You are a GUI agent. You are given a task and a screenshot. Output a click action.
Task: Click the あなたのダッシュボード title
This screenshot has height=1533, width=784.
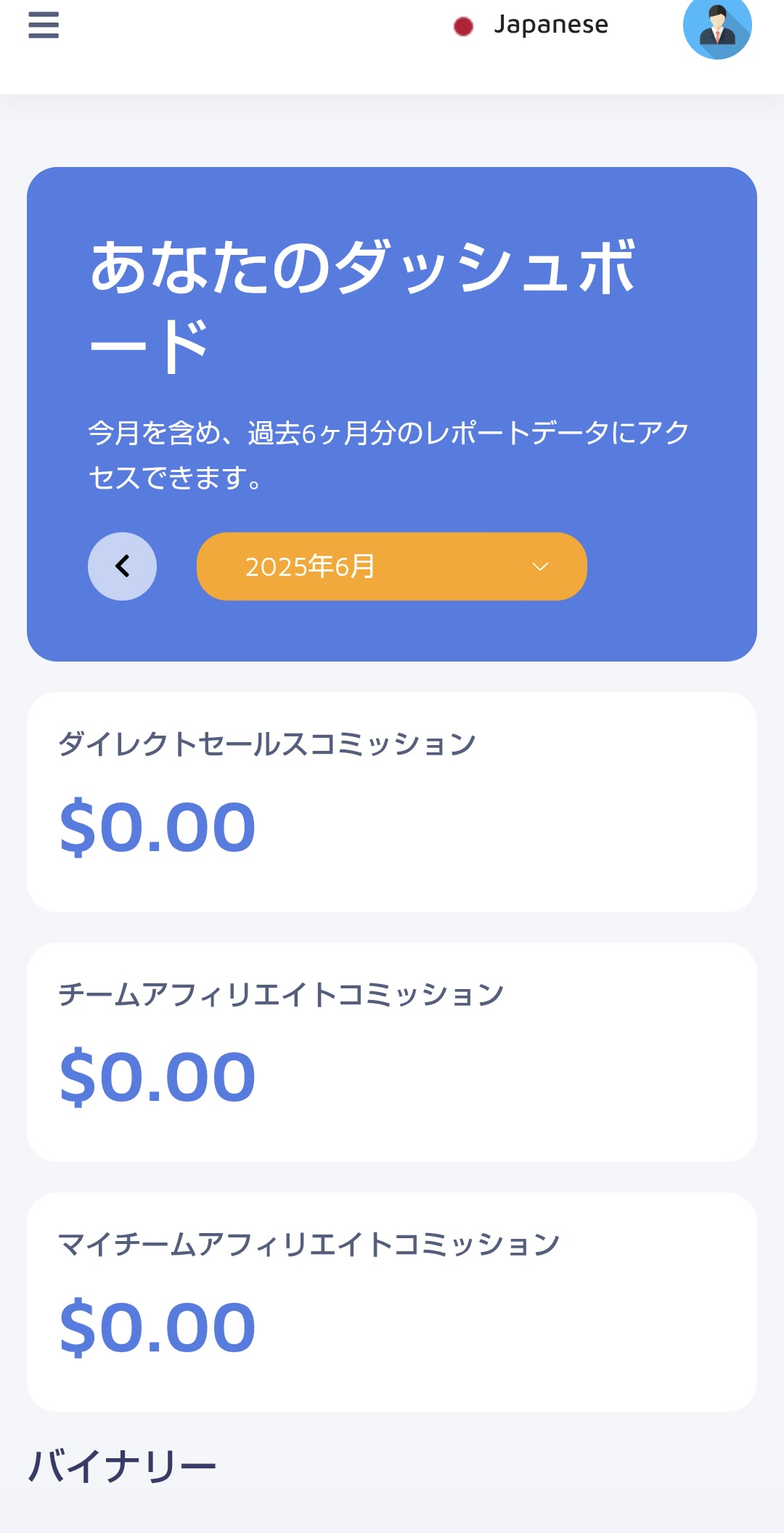point(363,305)
